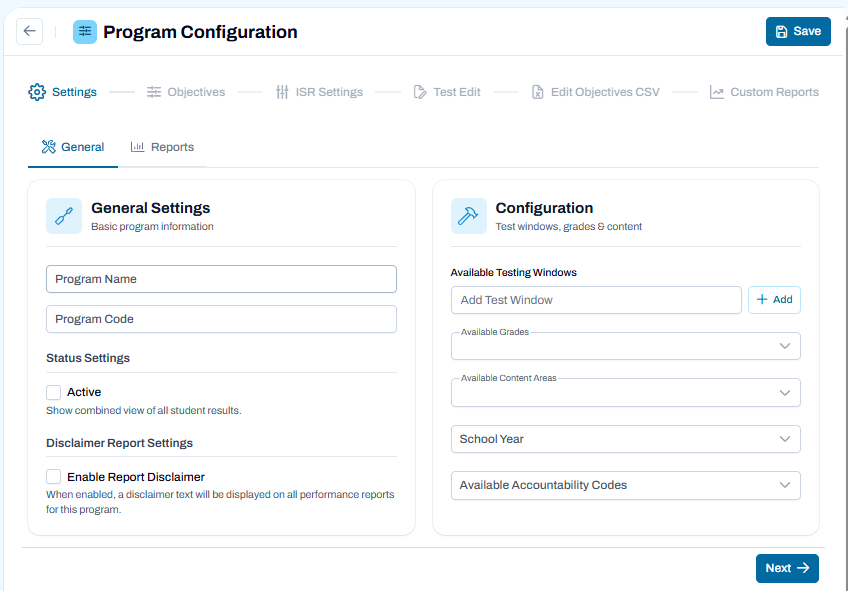The height and width of the screenshot is (591, 848).
Task: Check Enable Report Disclaimer
Action: click(54, 476)
